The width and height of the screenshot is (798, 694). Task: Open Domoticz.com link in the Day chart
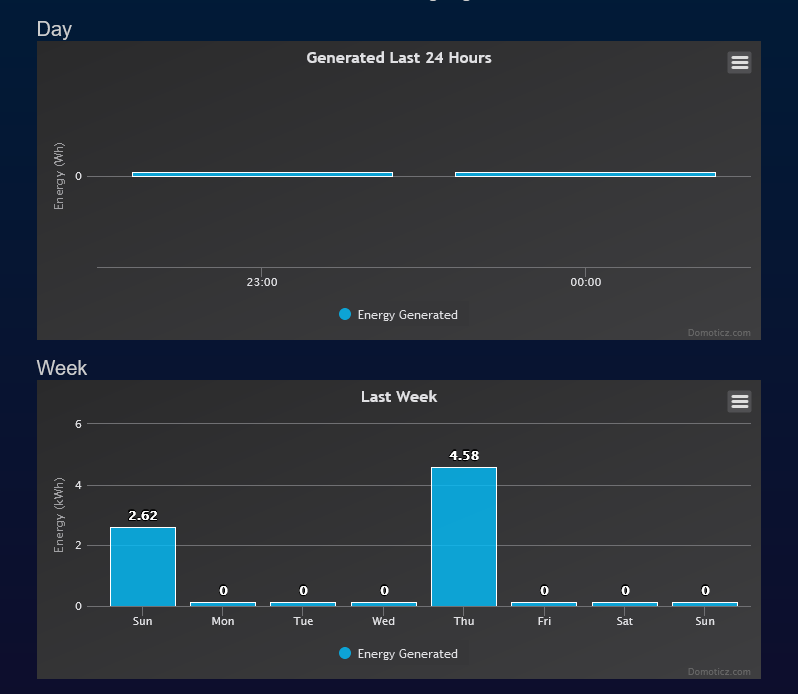719,333
